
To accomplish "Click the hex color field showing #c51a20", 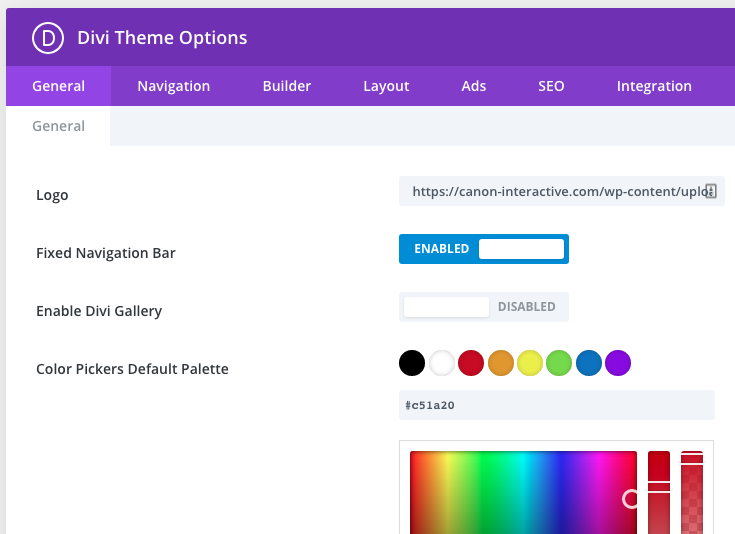I will 557,405.
